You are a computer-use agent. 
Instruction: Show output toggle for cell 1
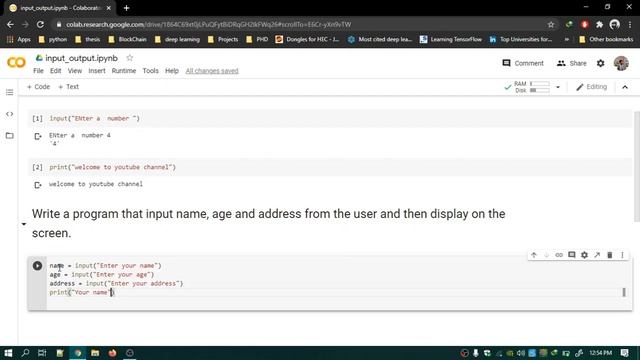pos(38,136)
